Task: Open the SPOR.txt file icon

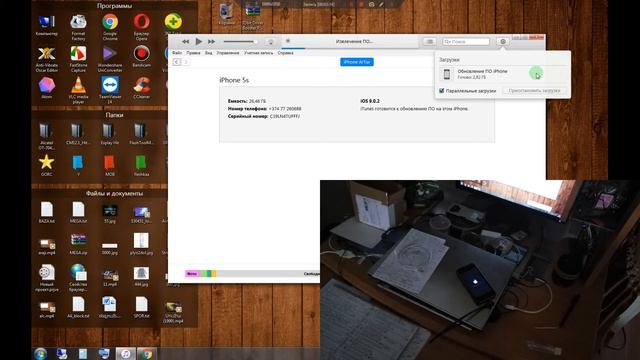Action: 141,307
